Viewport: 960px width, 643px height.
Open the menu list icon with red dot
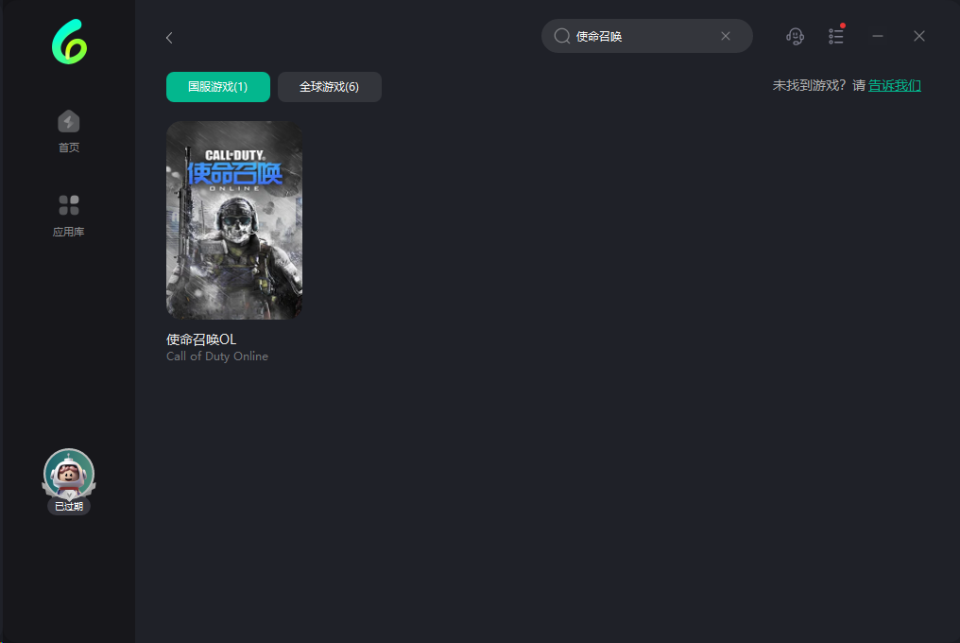pos(836,36)
